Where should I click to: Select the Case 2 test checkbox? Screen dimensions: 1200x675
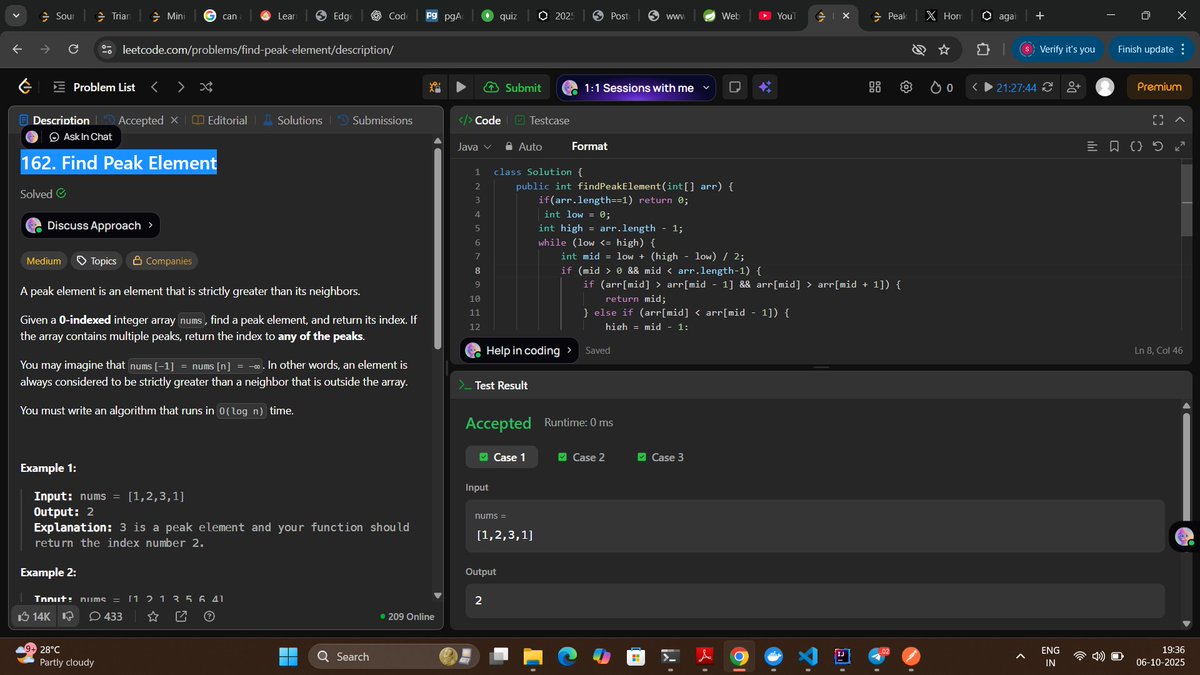(581, 457)
